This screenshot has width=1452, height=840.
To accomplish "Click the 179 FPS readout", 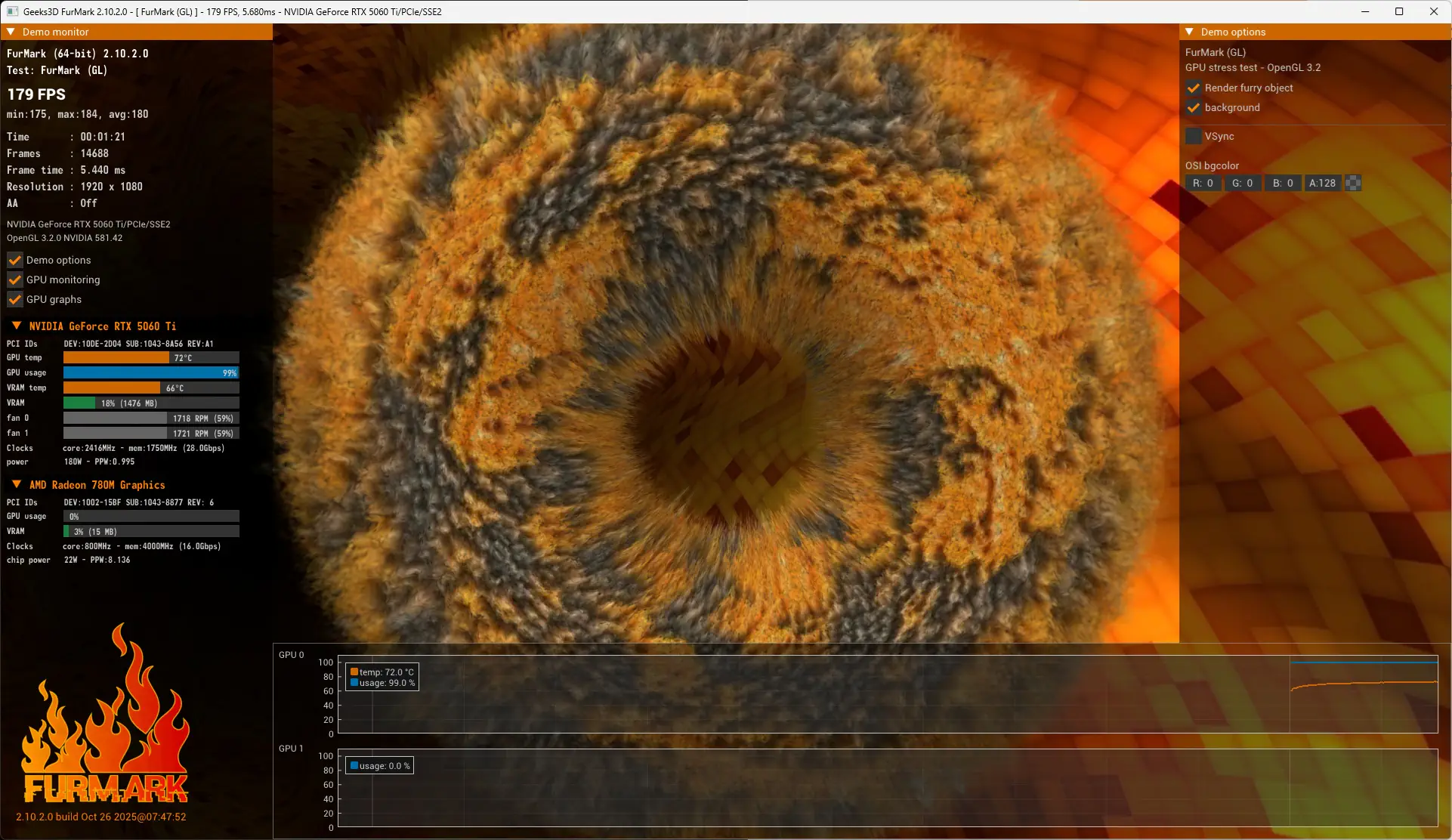I will coord(36,94).
